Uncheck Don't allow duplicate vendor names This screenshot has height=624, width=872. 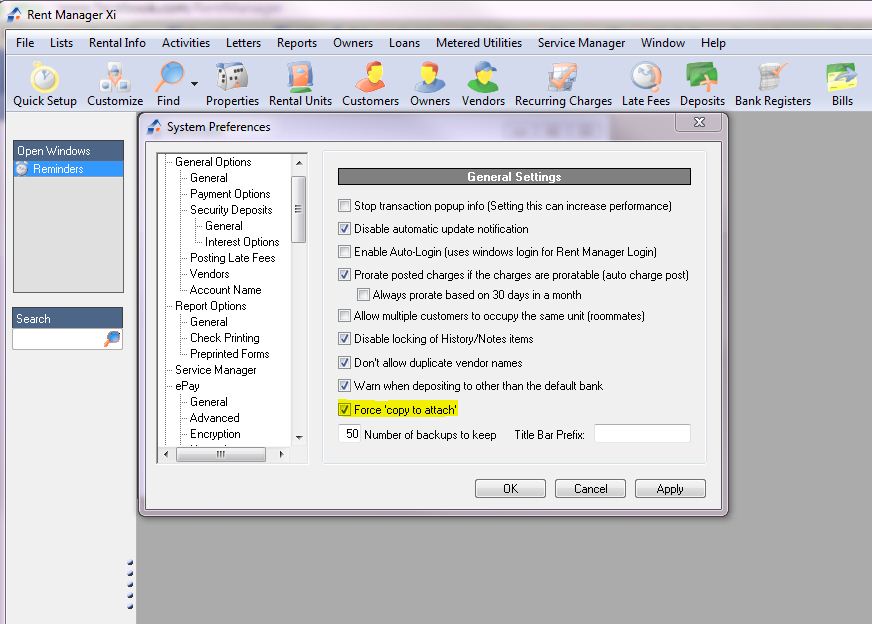coord(344,363)
